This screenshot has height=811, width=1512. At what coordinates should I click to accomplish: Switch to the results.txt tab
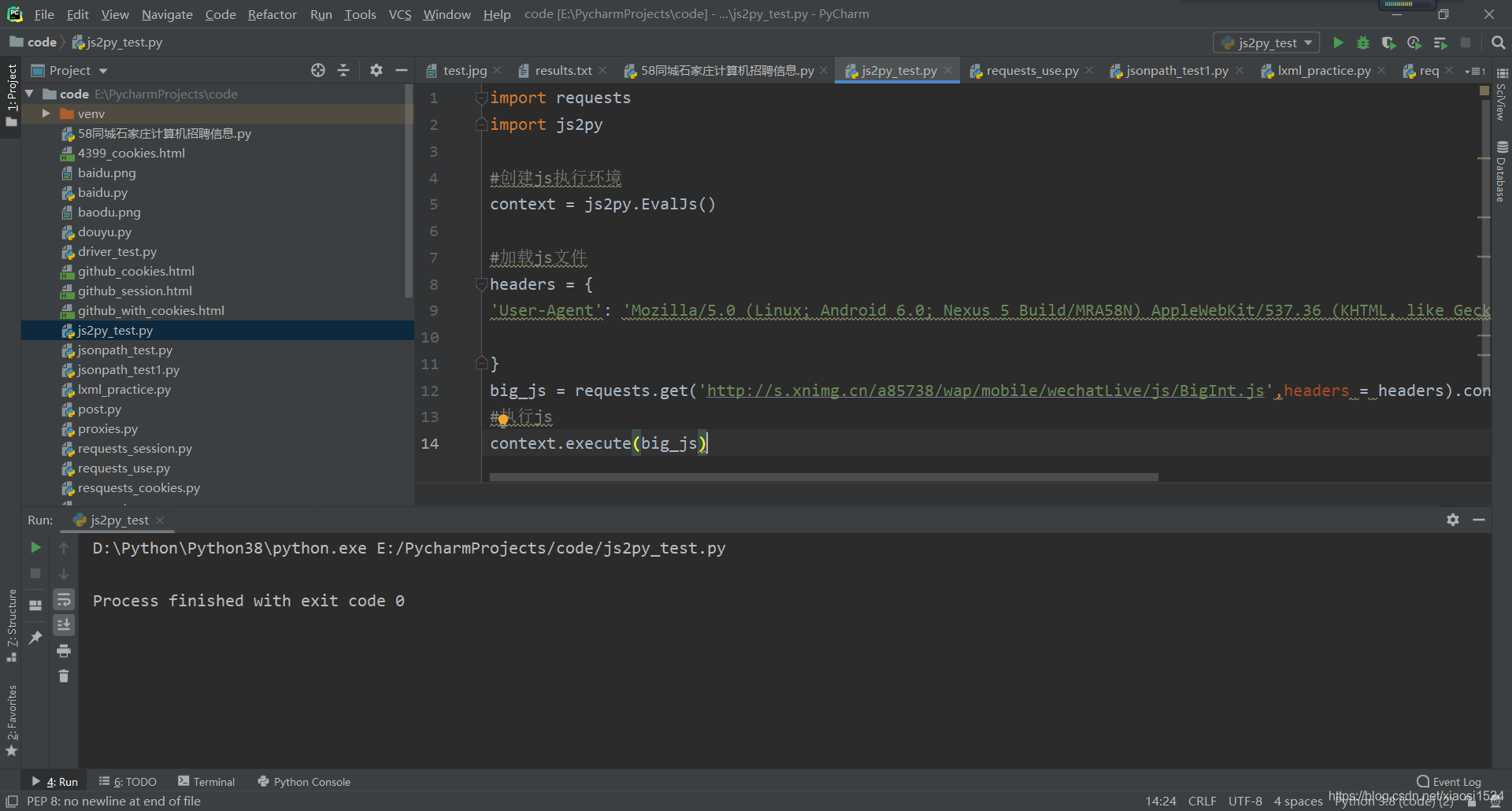562,70
